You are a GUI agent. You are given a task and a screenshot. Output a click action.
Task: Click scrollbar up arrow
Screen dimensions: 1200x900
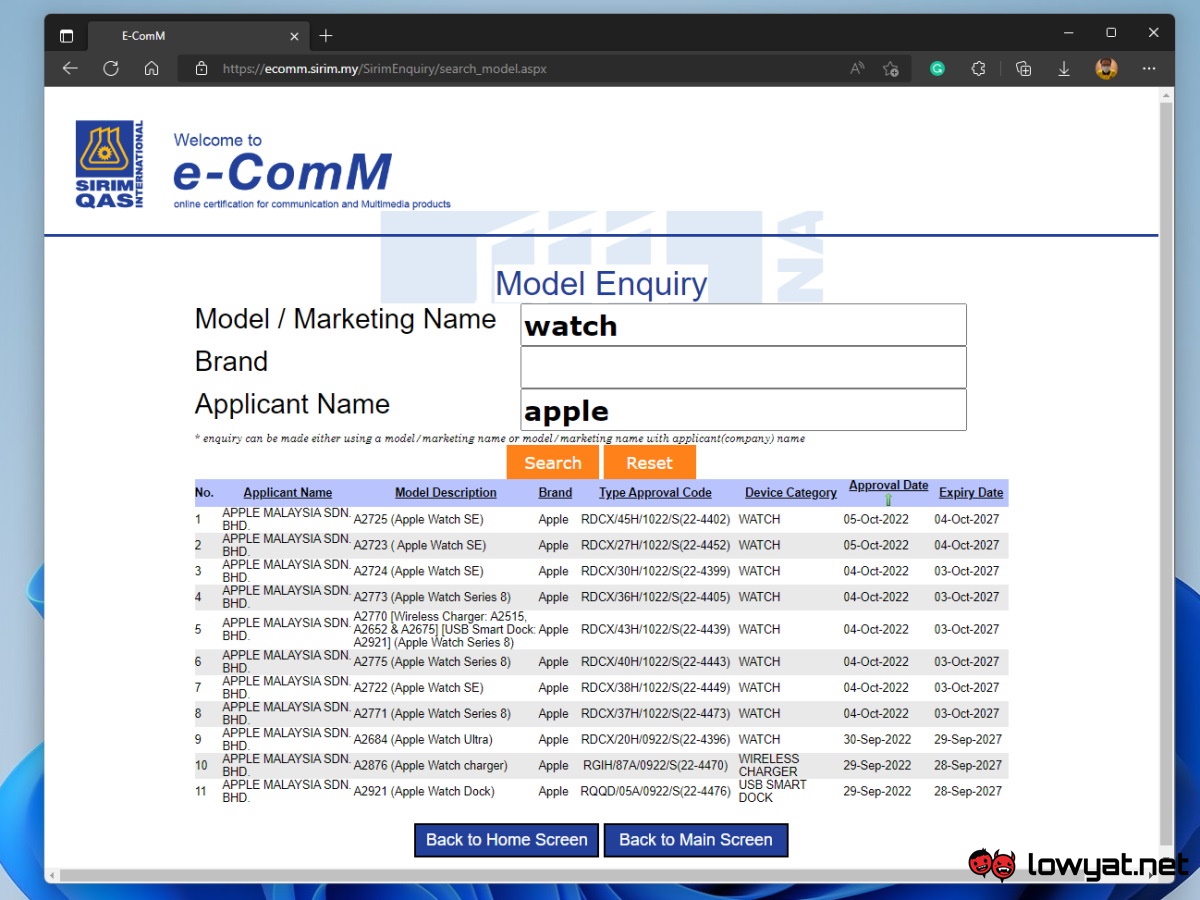[x=1165, y=95]
